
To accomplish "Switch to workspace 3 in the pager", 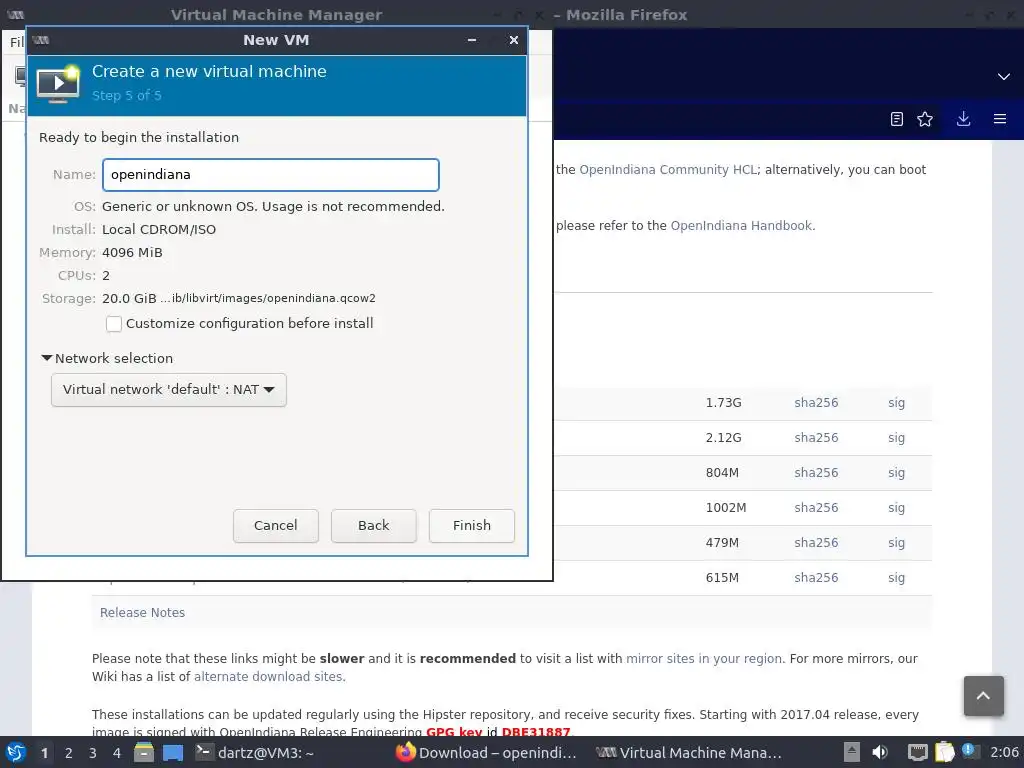I will click(x=93, y=753).
